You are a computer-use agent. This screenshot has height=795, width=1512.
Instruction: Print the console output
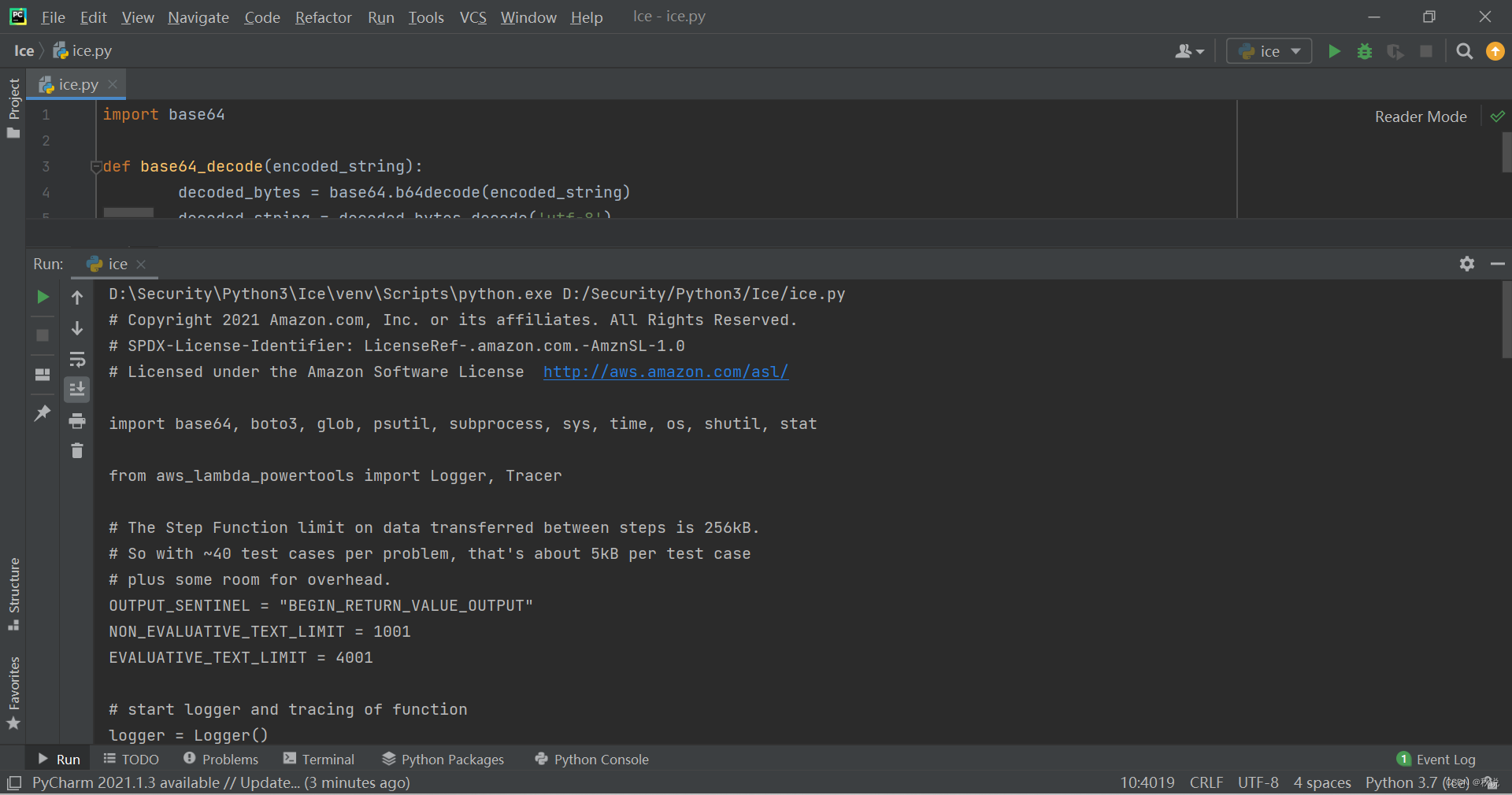pyautogui.click(x=77, y=420)
